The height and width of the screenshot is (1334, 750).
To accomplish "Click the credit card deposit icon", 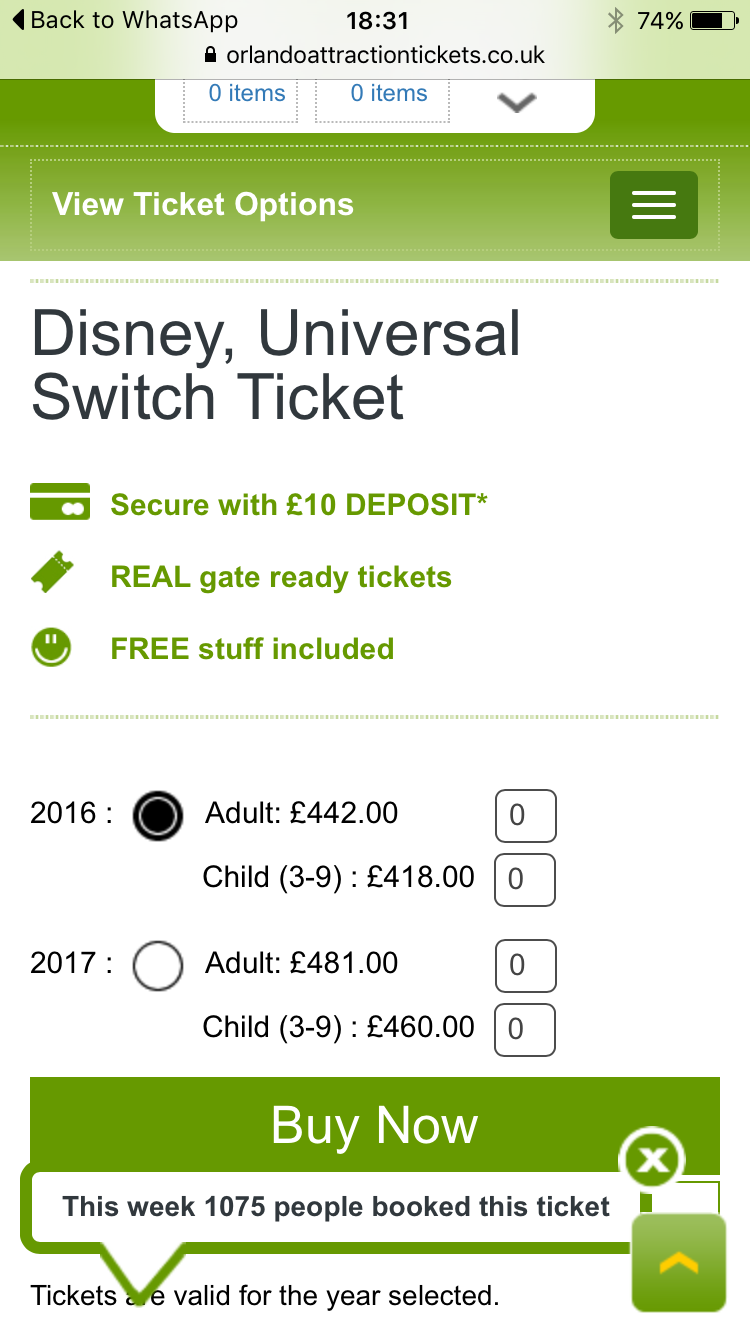I will click(60, 502).
